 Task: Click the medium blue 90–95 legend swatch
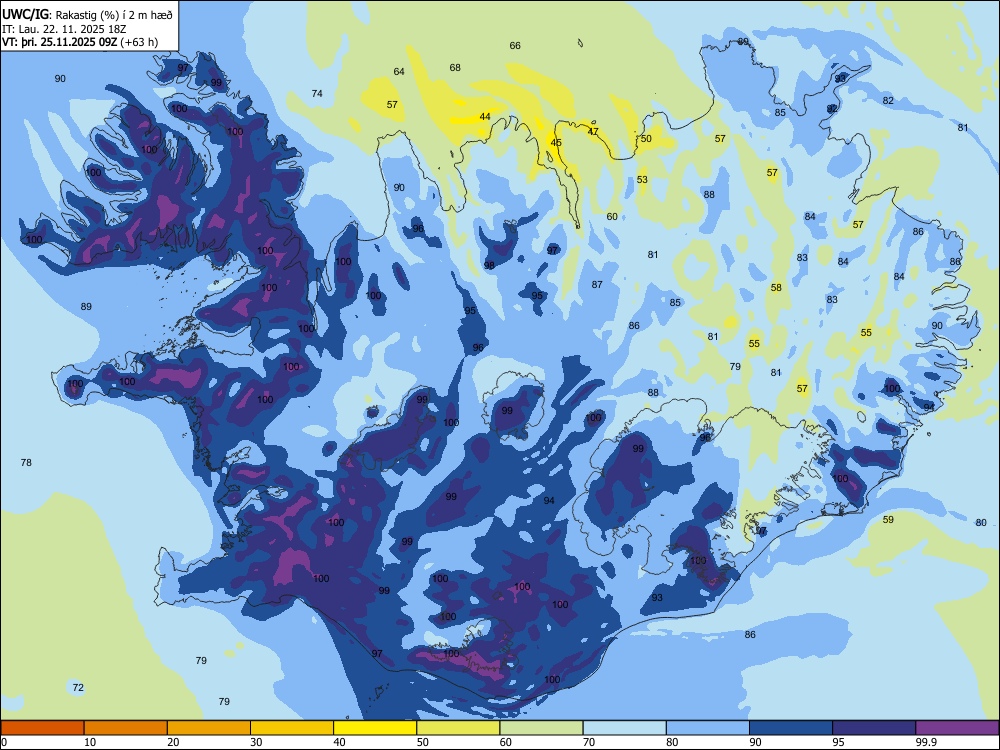pos(791,728)
